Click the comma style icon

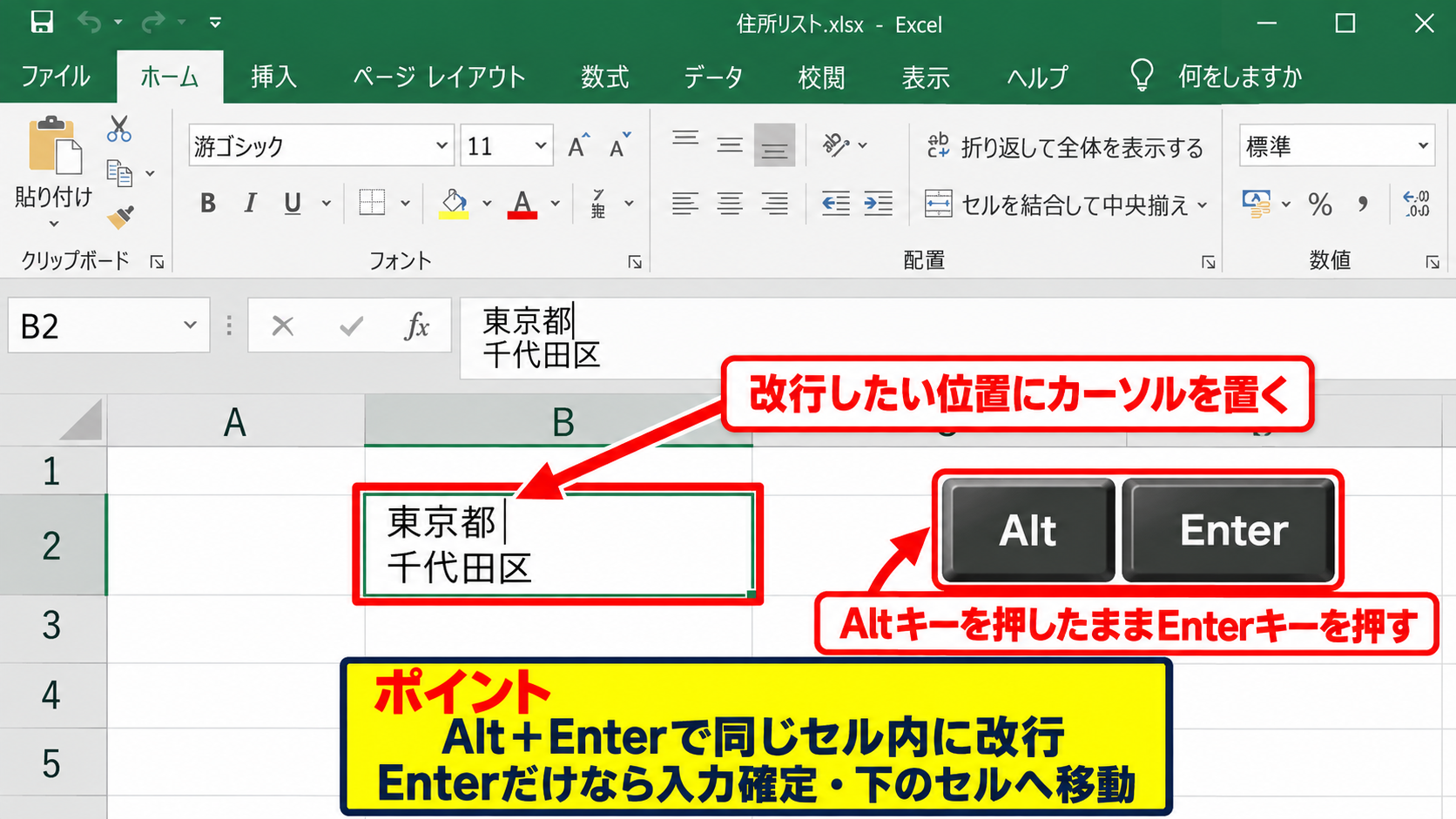click(1363, 205)
